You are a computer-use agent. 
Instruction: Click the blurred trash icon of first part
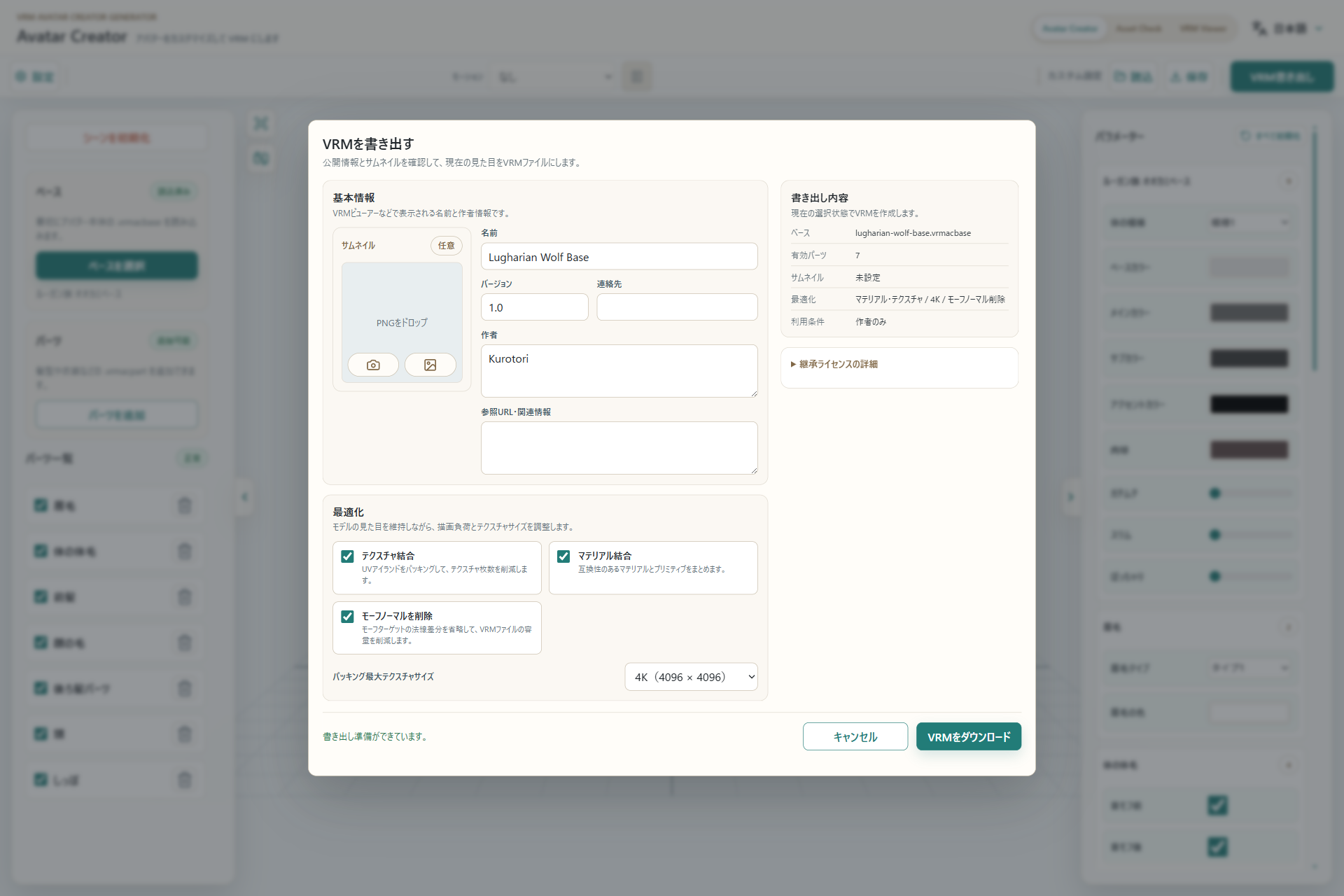[x=185, y=505]
